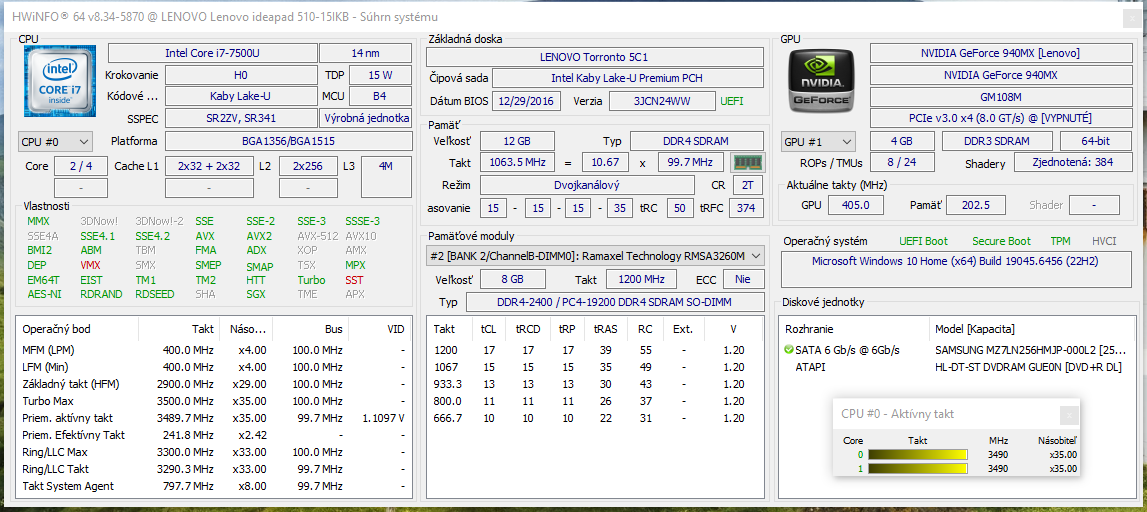The image size is (1147, 512).
Task: Click the TPM label
Action: coord(1061,241)
